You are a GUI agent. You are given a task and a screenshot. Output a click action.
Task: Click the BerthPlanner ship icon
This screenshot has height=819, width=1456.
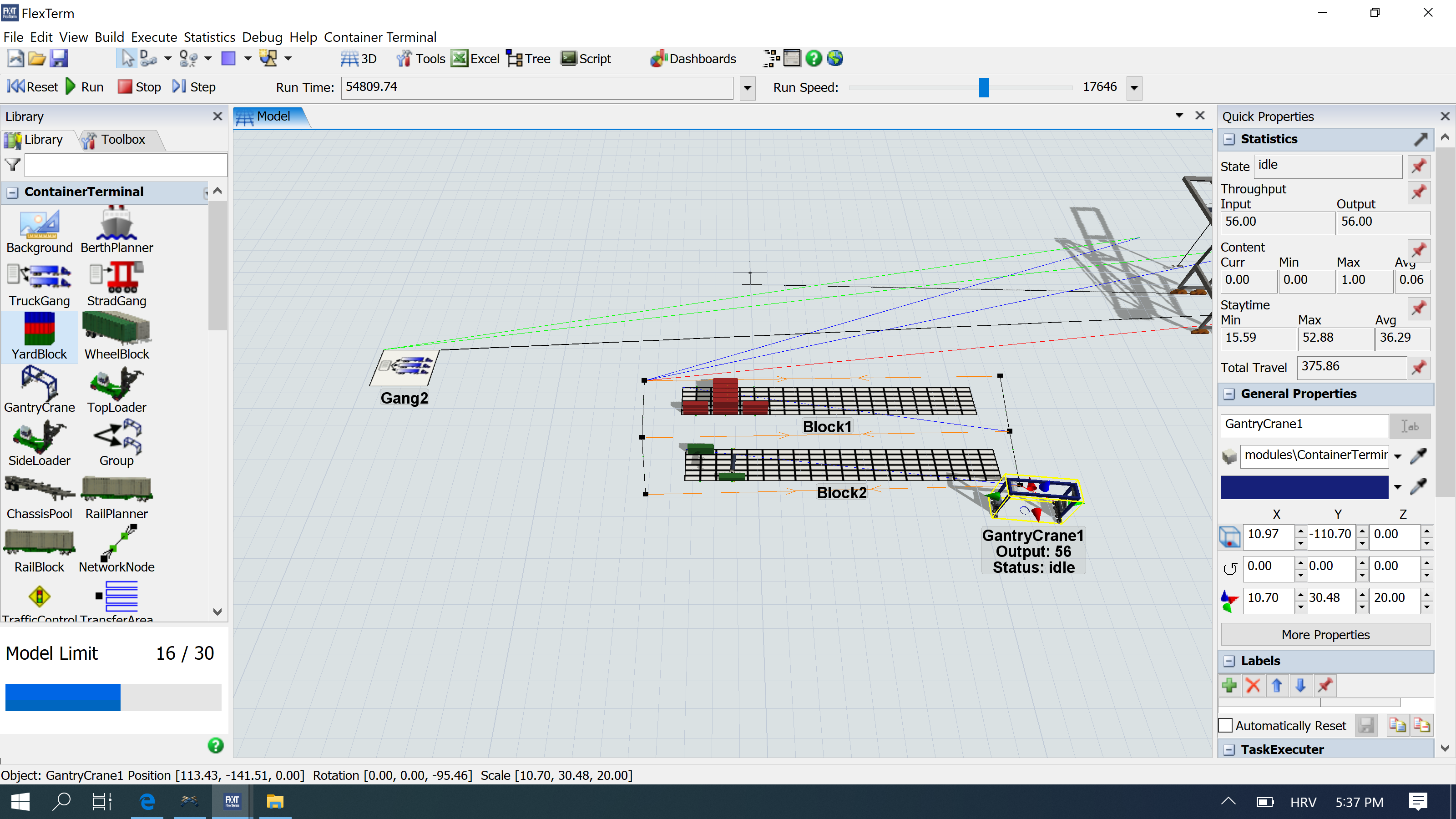pyautogui.click(x=116, y=224)
